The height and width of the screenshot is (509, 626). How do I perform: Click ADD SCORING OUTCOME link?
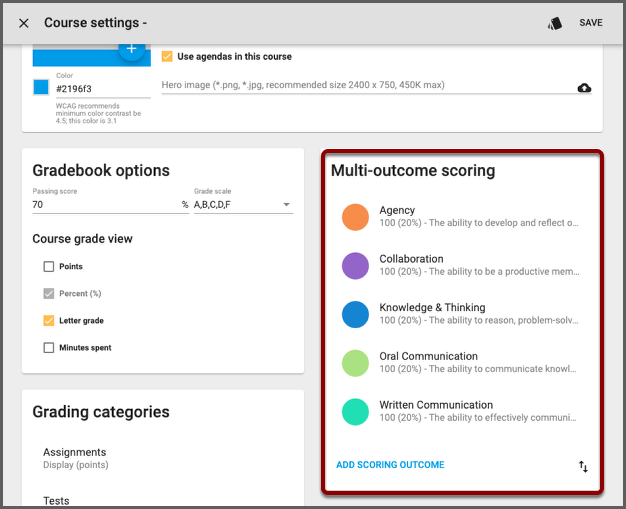pyautogui.click(x=390, y=465)
